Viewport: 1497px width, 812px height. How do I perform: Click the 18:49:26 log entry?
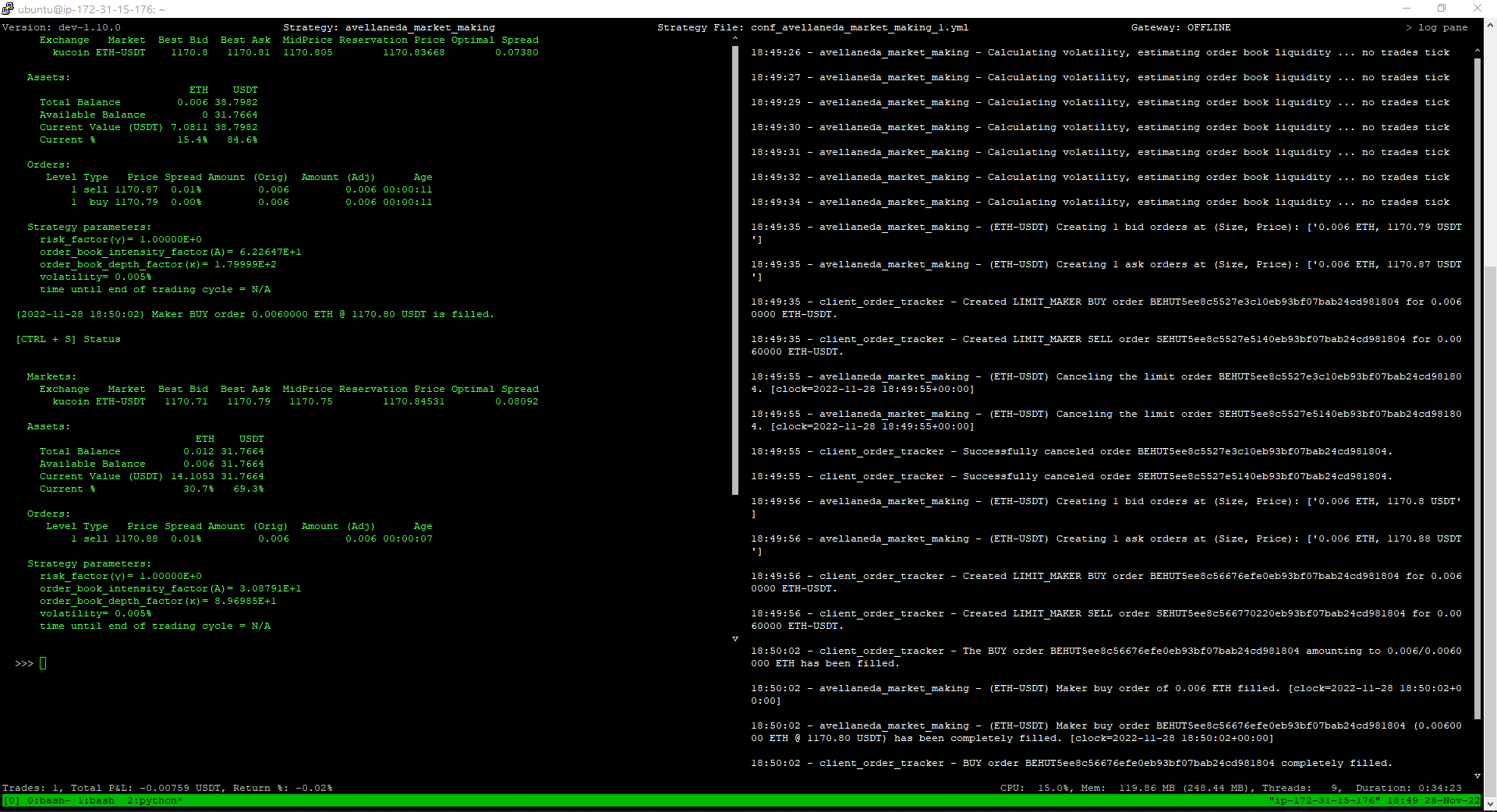pyautogui.click(x=1100, y=52)
